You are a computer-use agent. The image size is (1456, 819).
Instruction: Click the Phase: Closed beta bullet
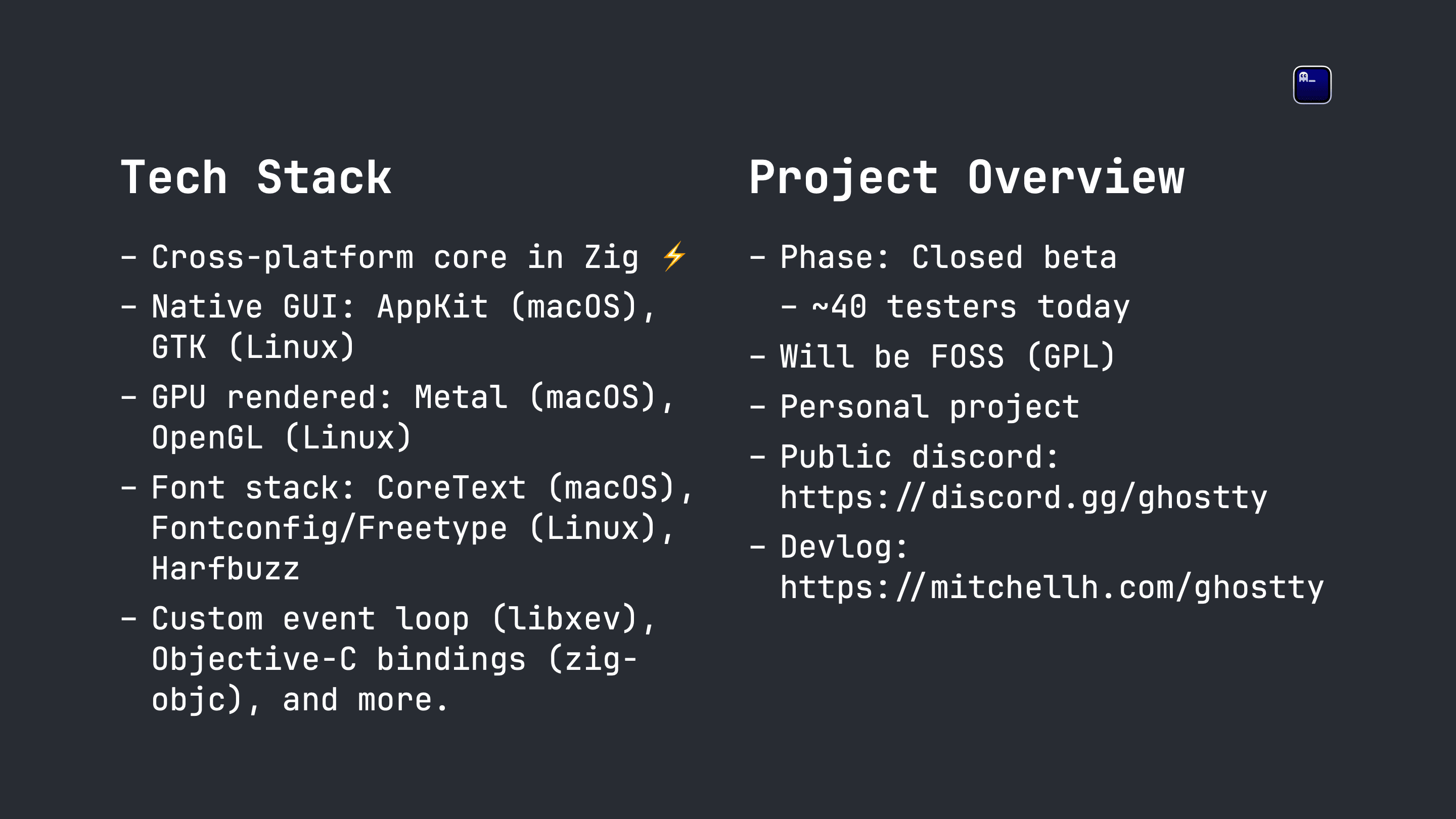933,257
